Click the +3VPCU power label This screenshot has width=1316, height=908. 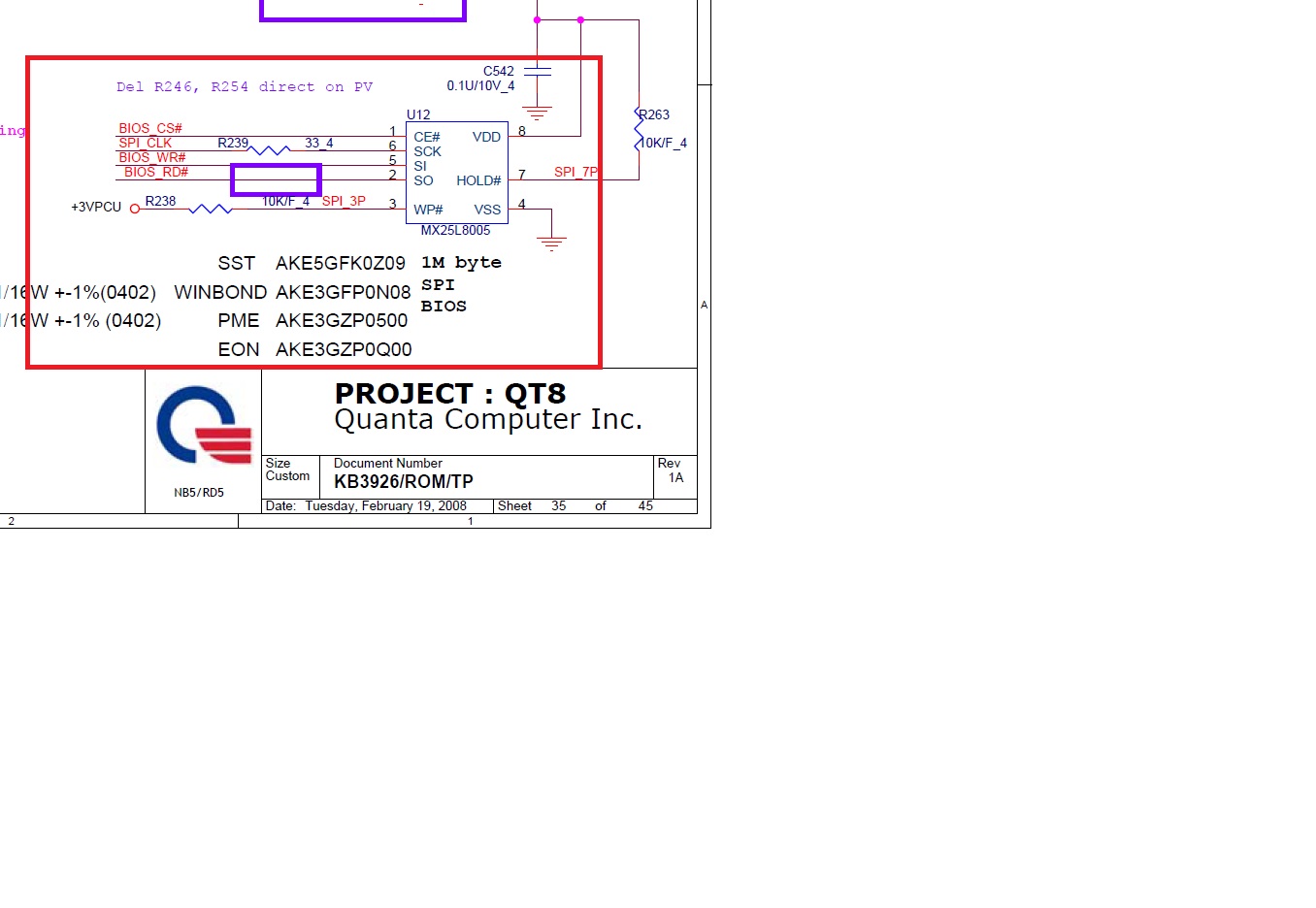[96, 207]
